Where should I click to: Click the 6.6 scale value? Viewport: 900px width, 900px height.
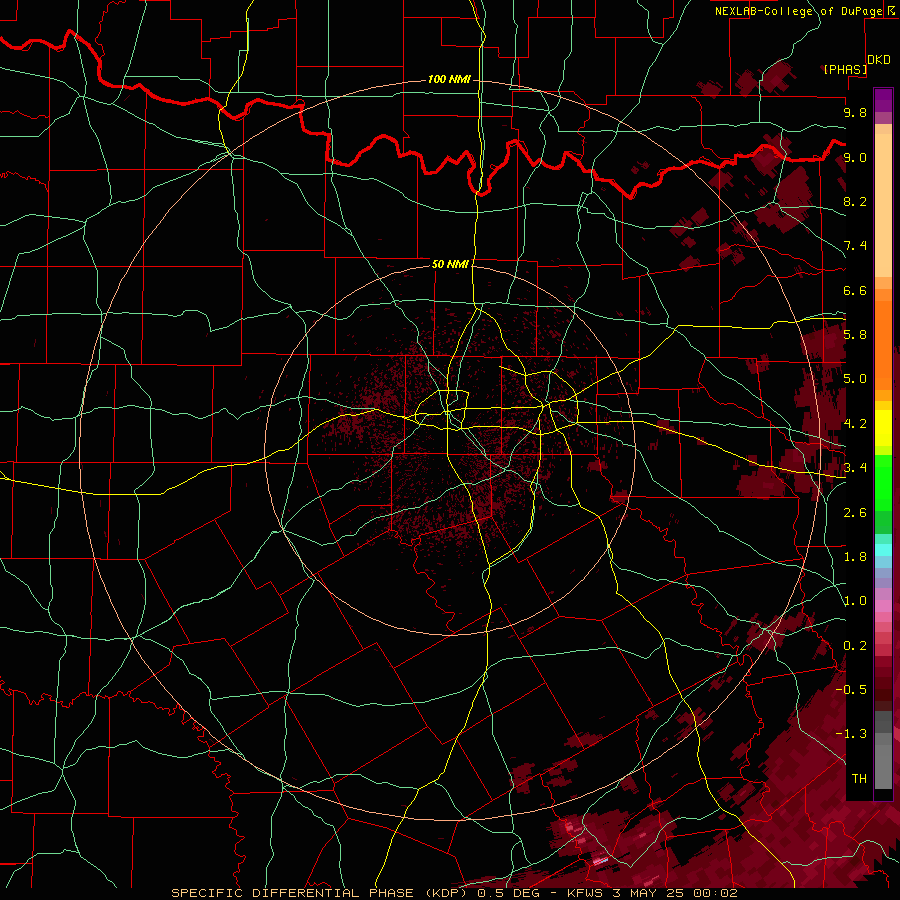(x=855, y=290)
